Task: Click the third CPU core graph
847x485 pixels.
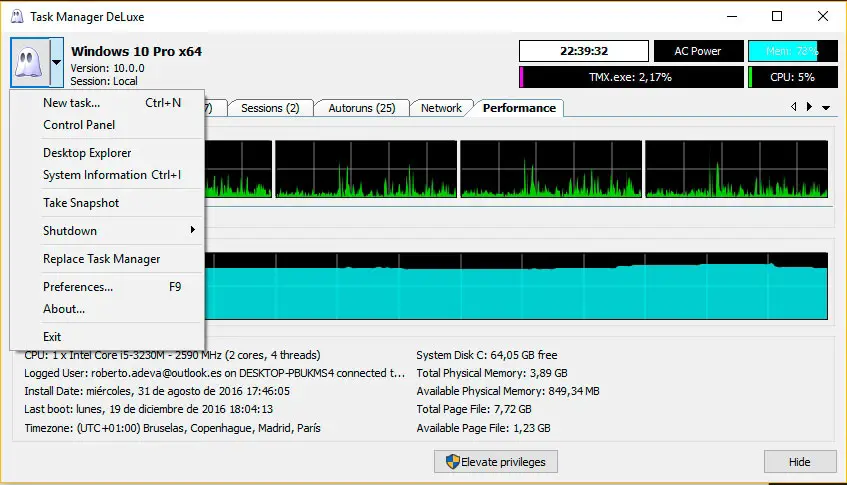Action: 551,169
